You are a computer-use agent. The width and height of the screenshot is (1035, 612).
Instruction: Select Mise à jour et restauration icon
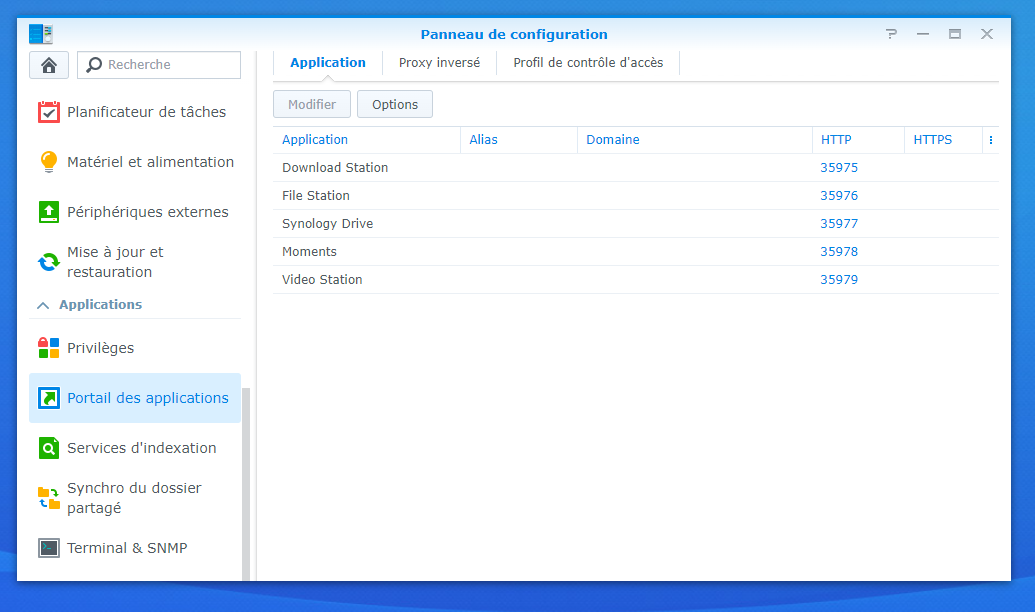point(49,262)
